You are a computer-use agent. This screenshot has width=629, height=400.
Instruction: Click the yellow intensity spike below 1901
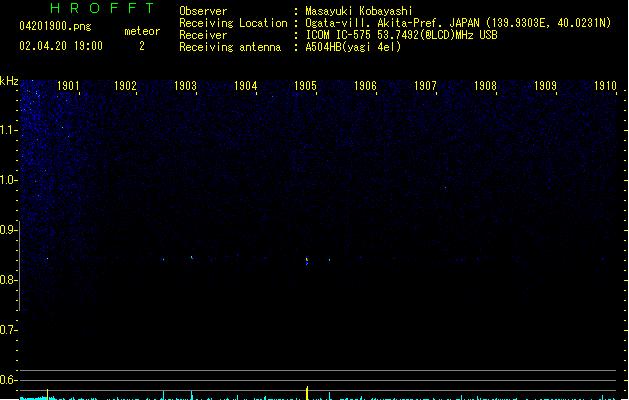[x=47, y=394]
